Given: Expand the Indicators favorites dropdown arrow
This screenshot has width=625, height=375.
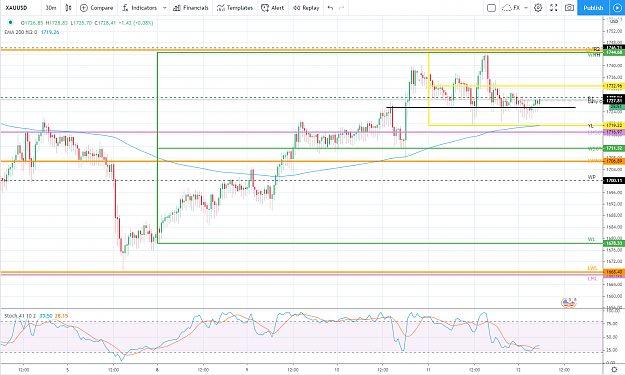Looking at the screenshot, I should (x=164, y=8).
